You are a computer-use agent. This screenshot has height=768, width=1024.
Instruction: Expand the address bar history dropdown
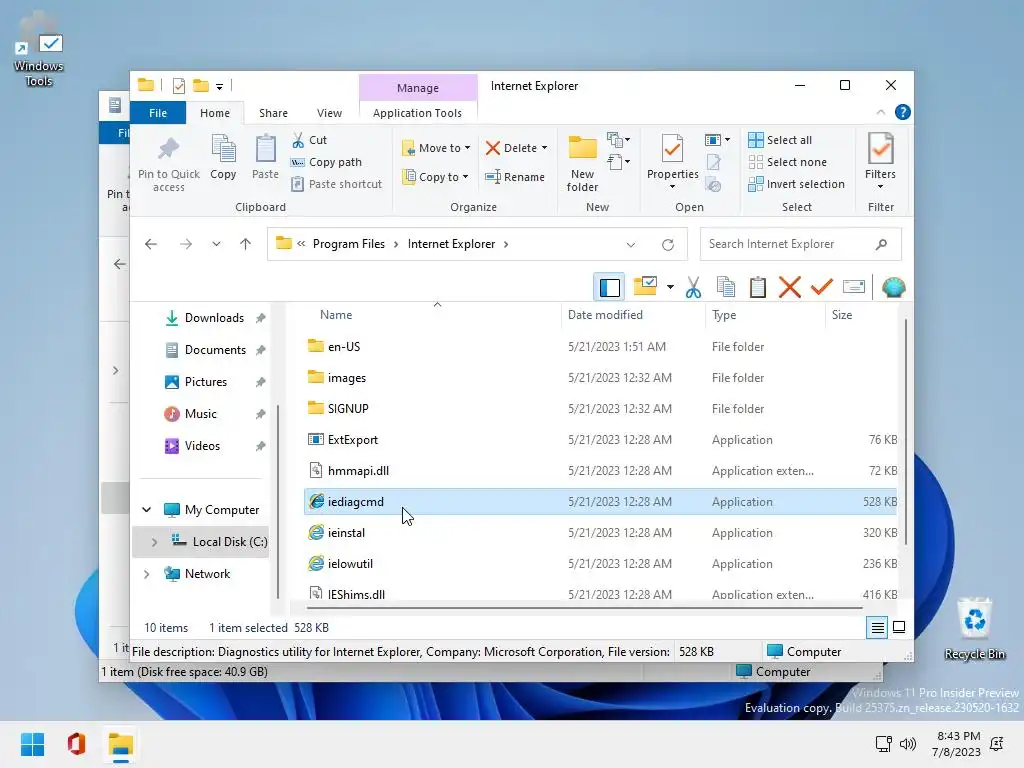click(630, 245)
